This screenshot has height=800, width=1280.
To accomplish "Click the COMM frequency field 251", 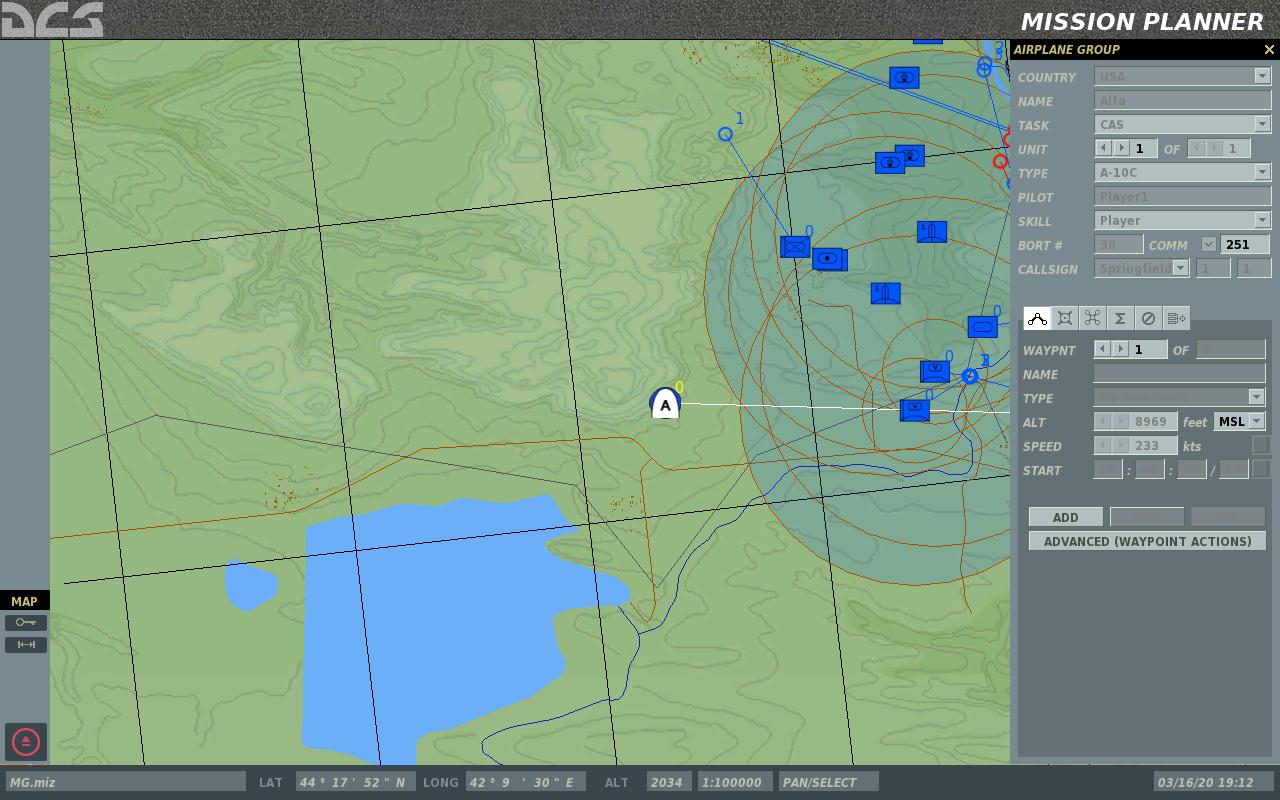I will click(x=1245, y=244).
